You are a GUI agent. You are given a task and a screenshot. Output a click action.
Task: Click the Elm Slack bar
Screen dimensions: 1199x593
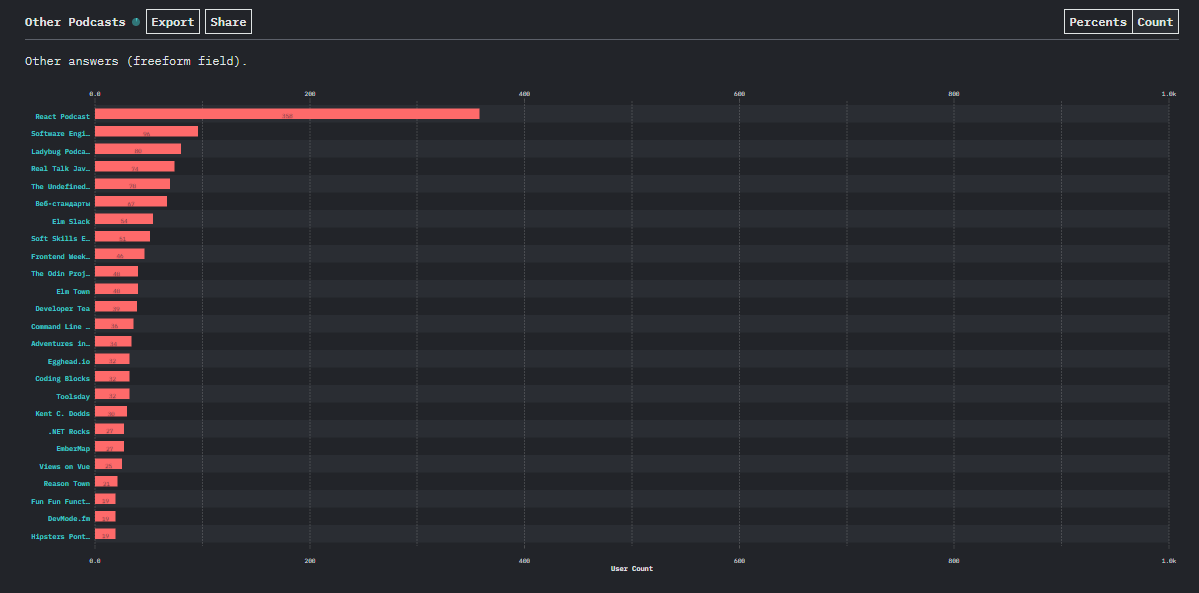click(124, 220)
